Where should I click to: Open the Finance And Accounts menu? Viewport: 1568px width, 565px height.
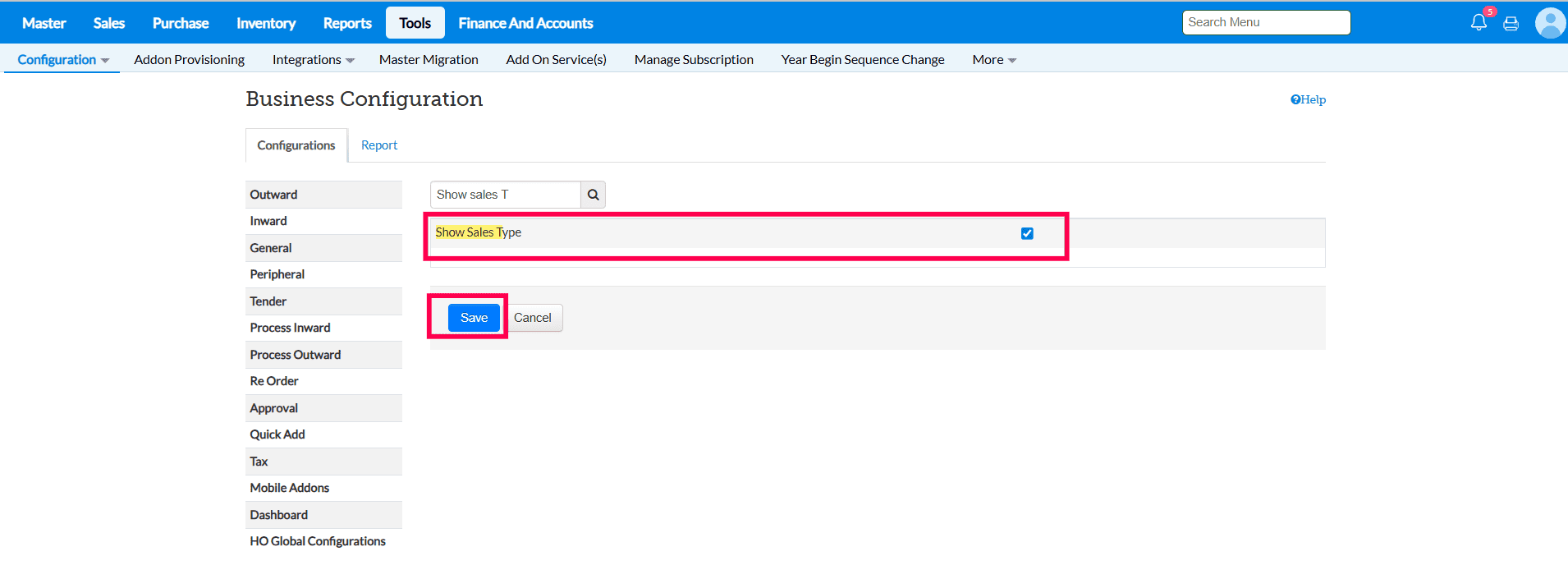pos(525,23)
